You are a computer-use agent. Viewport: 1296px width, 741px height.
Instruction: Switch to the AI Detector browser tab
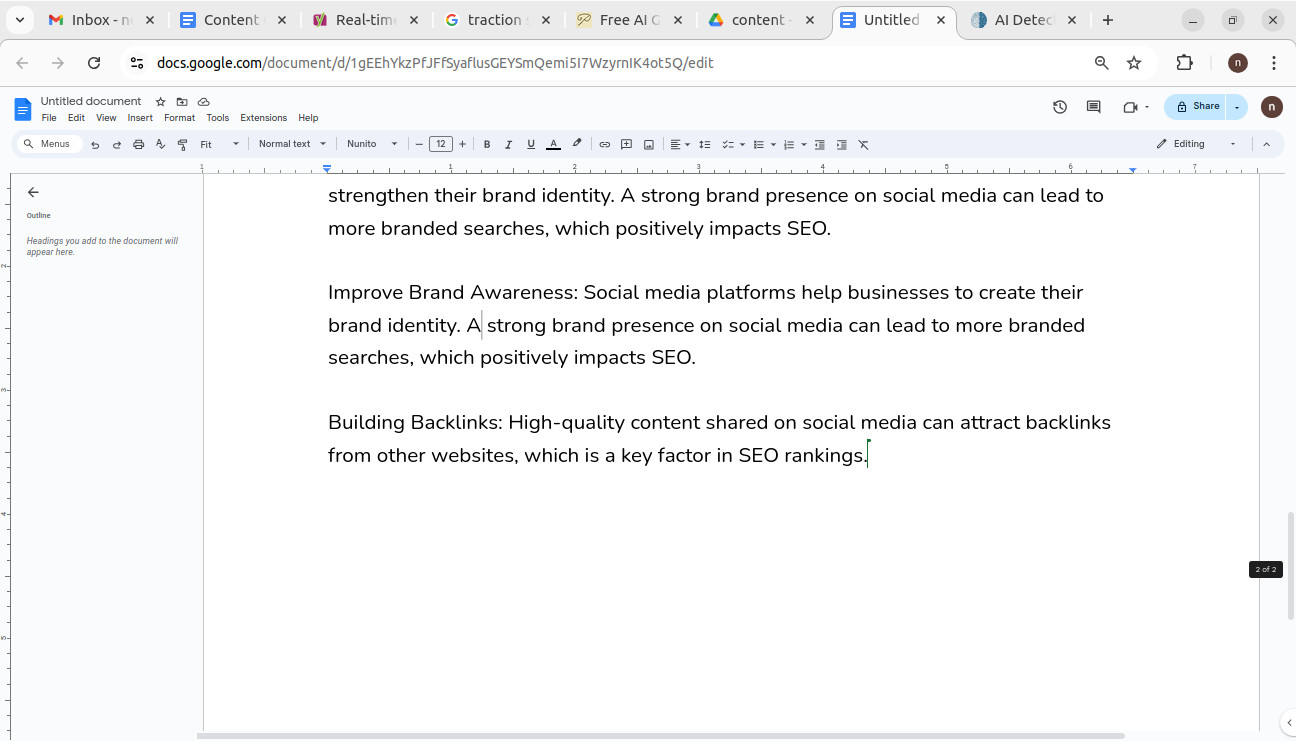[x=1022, y=20]
